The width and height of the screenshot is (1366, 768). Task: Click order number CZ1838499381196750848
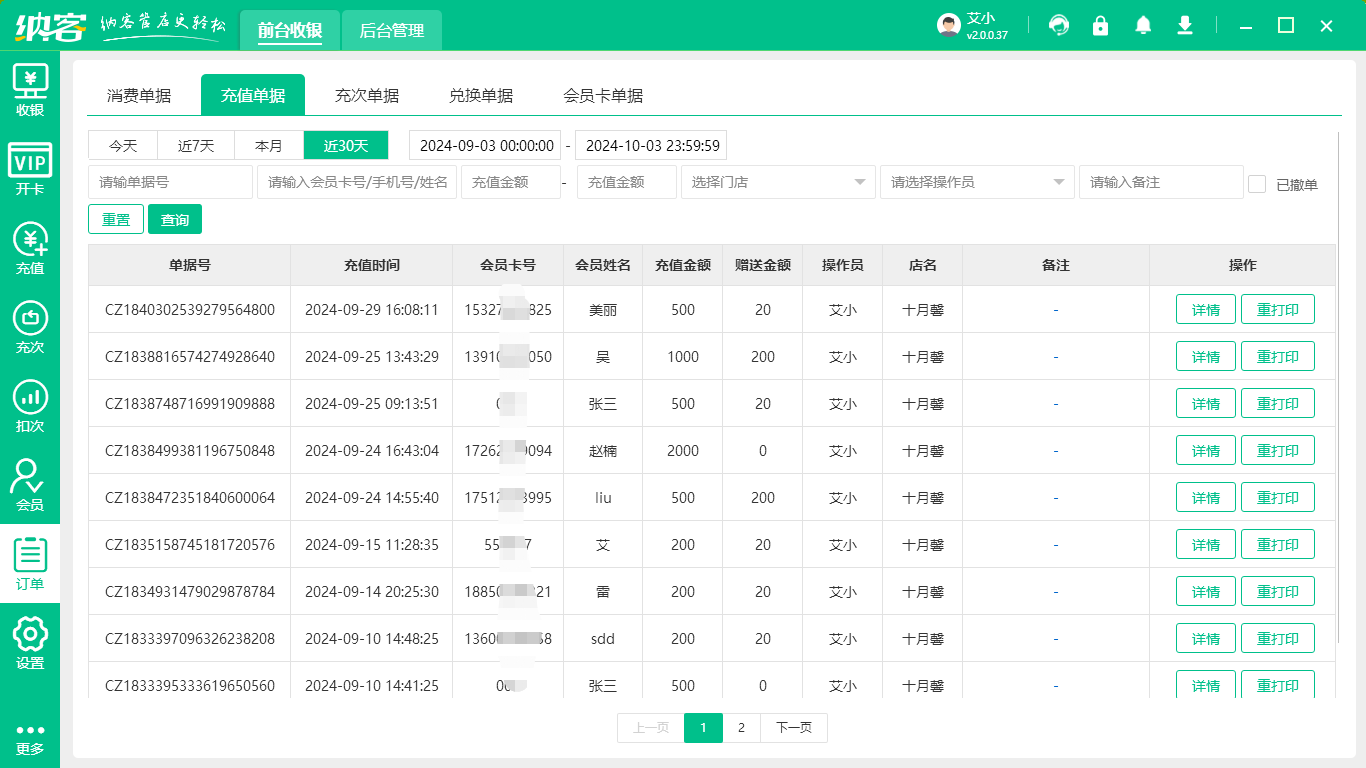click(190, 451)
